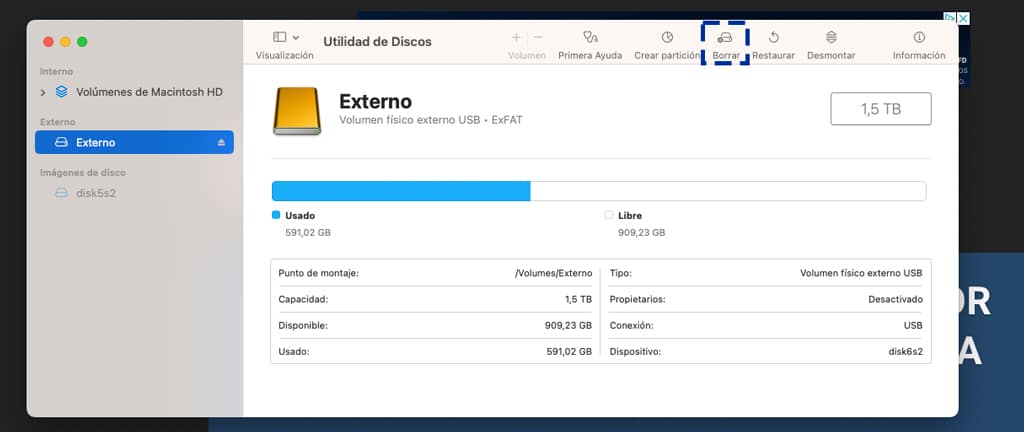Click the white Libre legend swatch
Image resolution: width=1024 pixels, height=432 pixels.
(x=609, y=215)
